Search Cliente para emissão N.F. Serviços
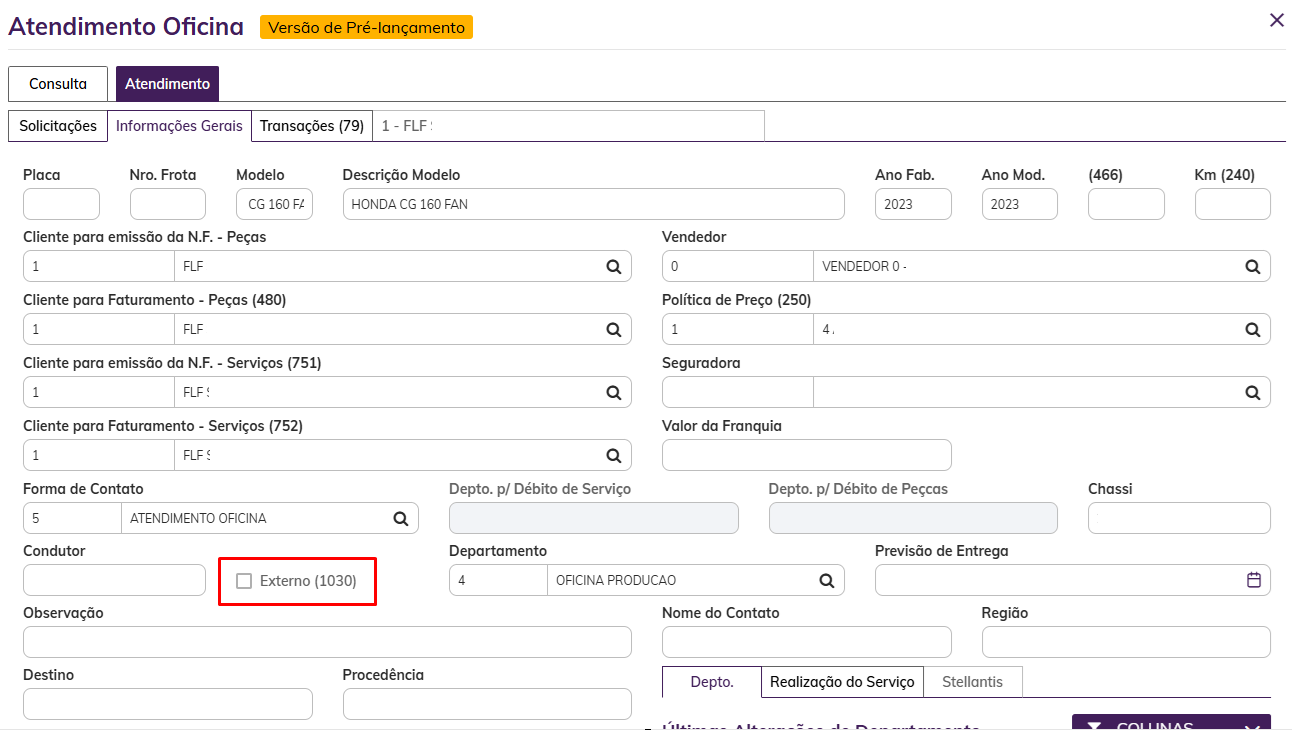This screenshot has width=1292, height=730. [x=613, y=393]
